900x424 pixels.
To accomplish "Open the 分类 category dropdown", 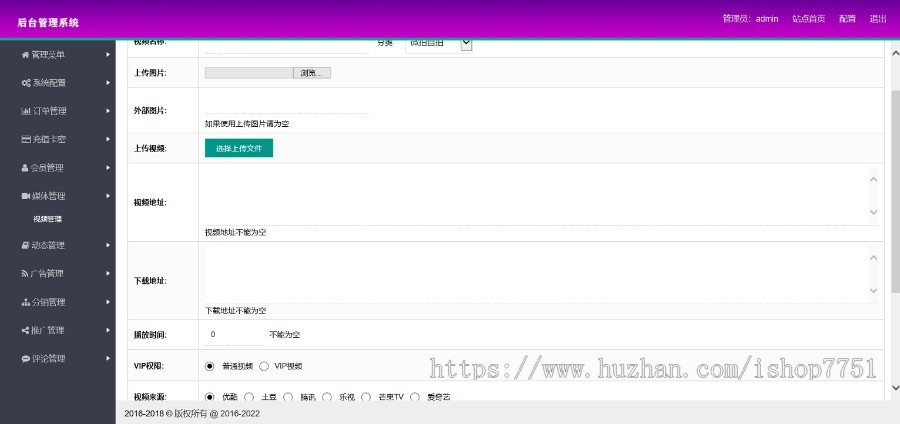I will (x=439, y=44).
